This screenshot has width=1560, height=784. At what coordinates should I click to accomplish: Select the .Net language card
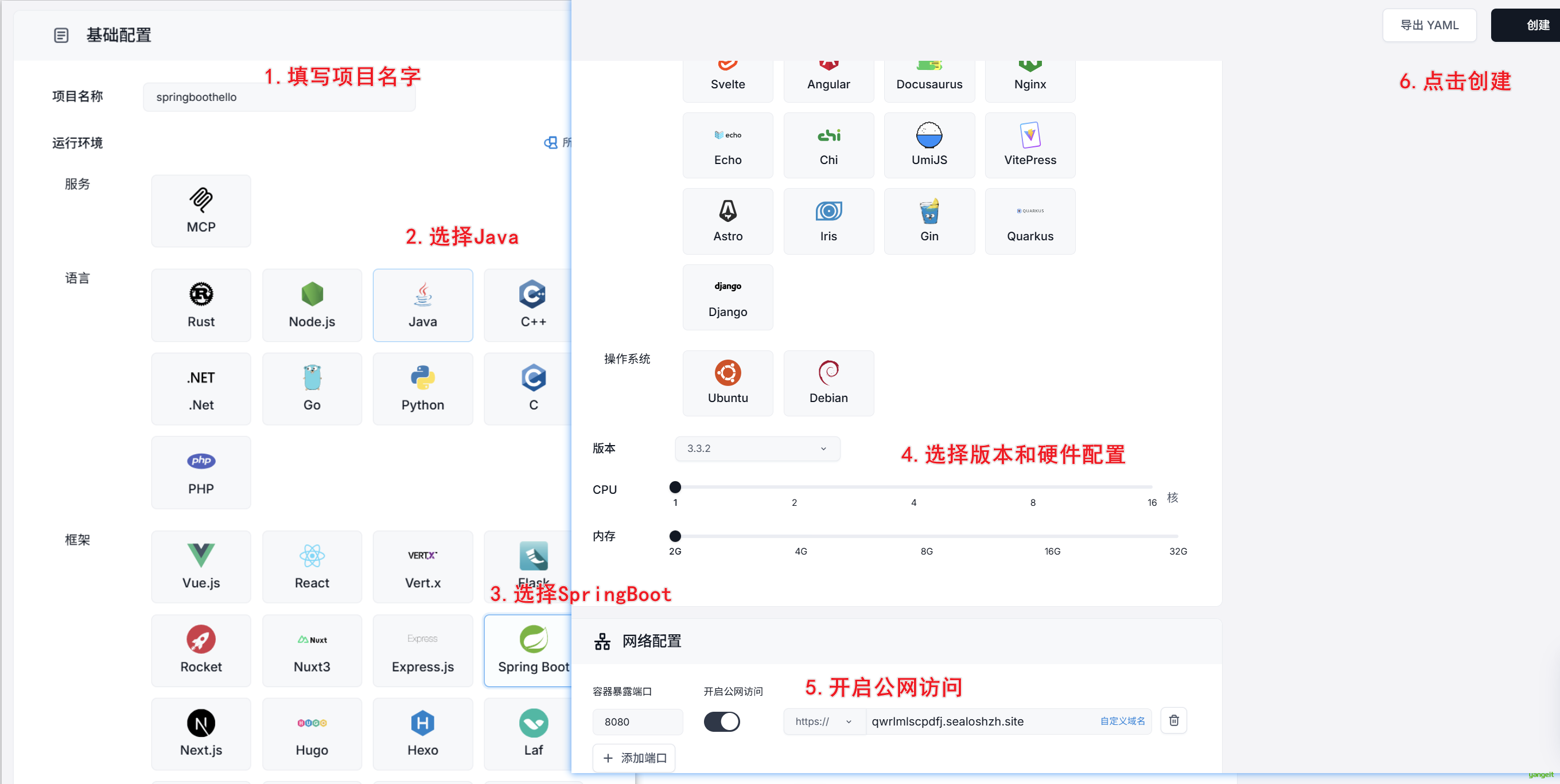[201, 389]
